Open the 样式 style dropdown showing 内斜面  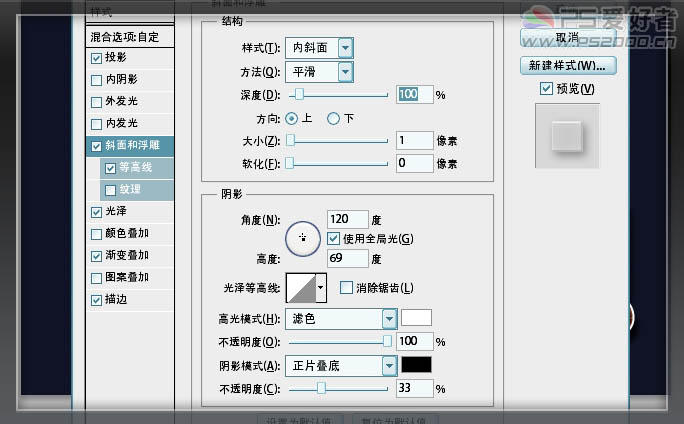click(319, 48)
